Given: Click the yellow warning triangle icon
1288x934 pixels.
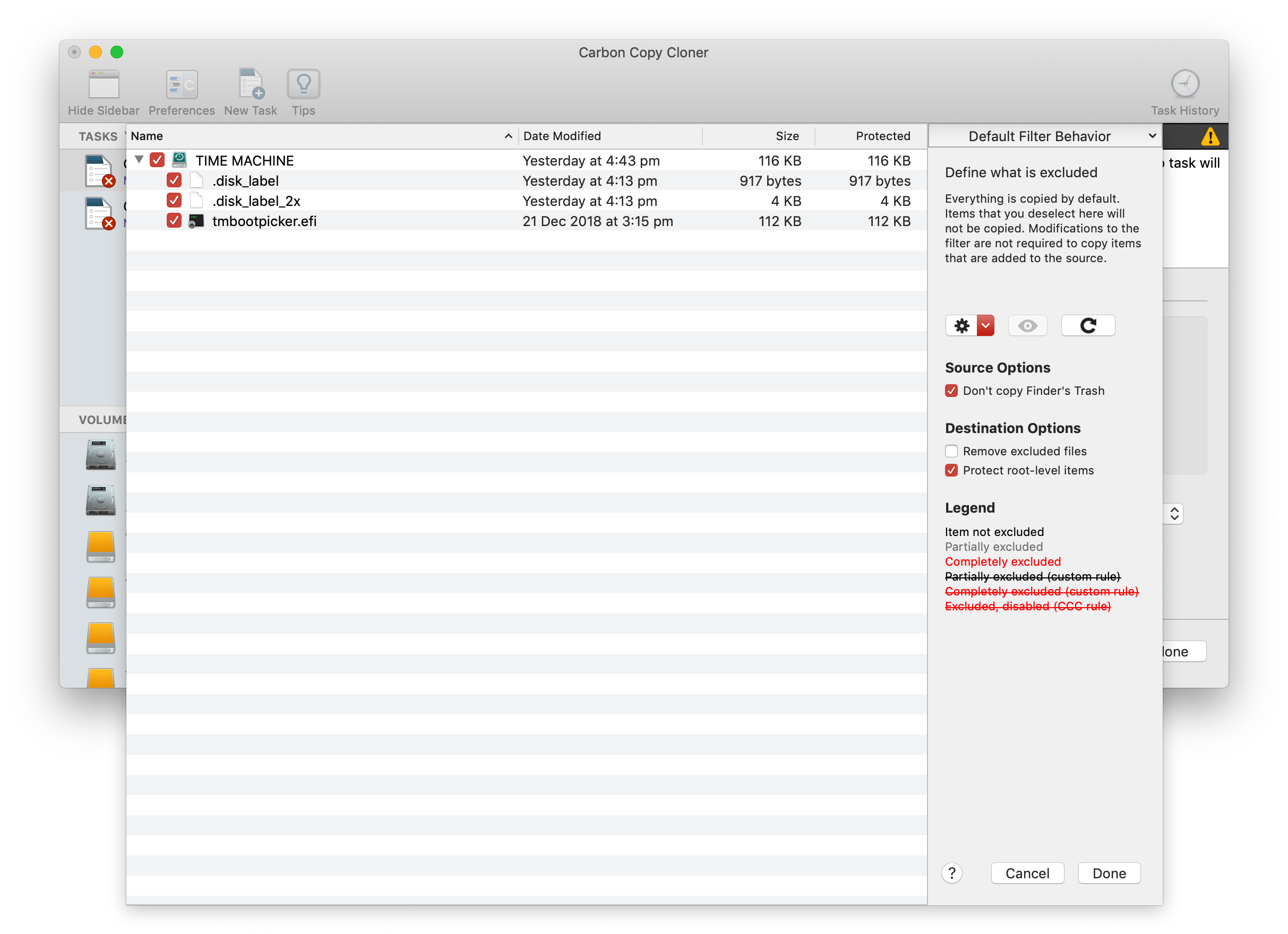Looking at the screenshot, I should (1209, 137).
